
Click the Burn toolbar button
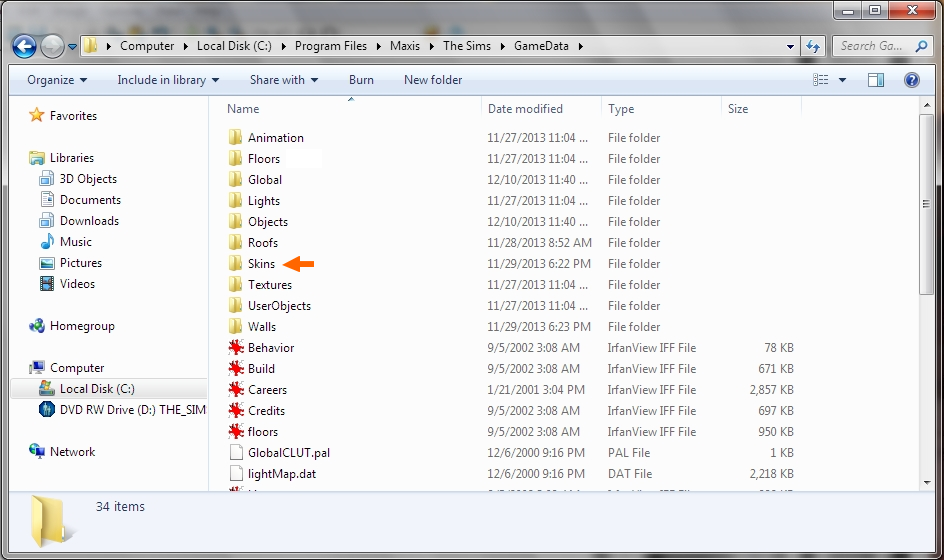[x=361, y=80]
